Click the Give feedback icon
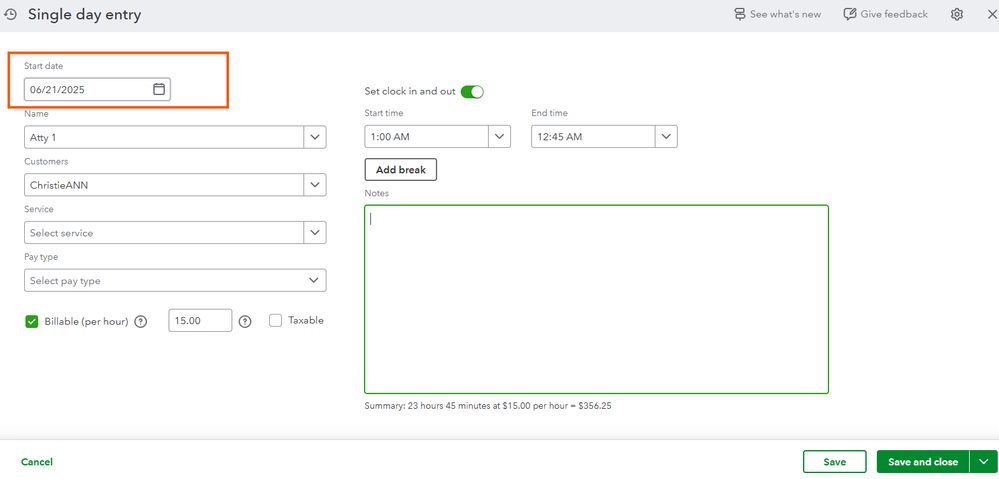The height and width of the screenshot is (479, 999). pos(850,15)
